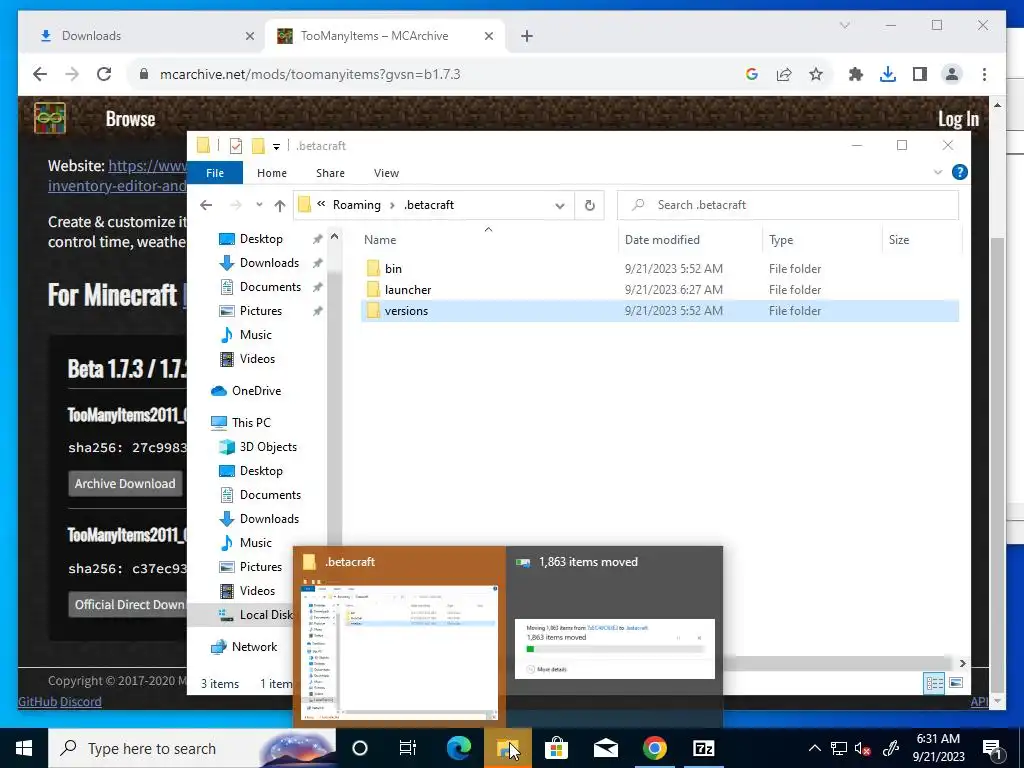The image size is (1024, 768).
Task: Expand the Explorer ribbon chevron
Action: pyautogui.click(x=938, y=172)
